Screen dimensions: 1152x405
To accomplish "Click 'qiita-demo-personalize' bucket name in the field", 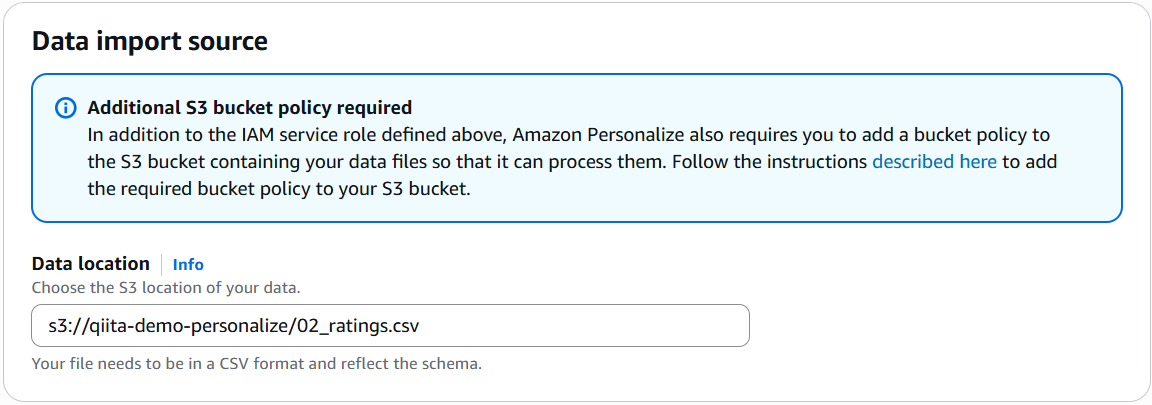I will click(201, 325).
